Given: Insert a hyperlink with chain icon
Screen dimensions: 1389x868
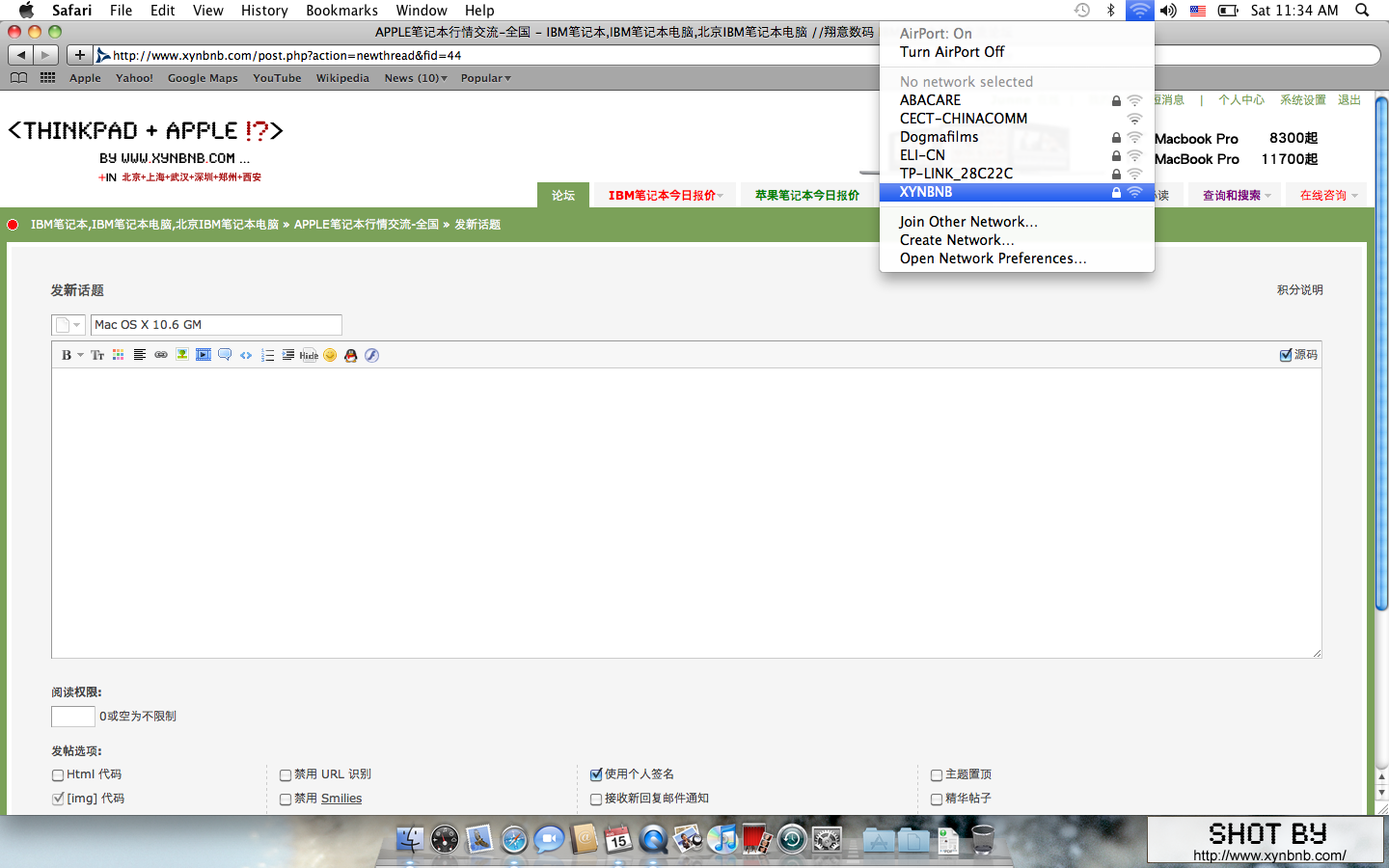Looking at the screenshot, I should pyautogui.click(x=161, y=355).
